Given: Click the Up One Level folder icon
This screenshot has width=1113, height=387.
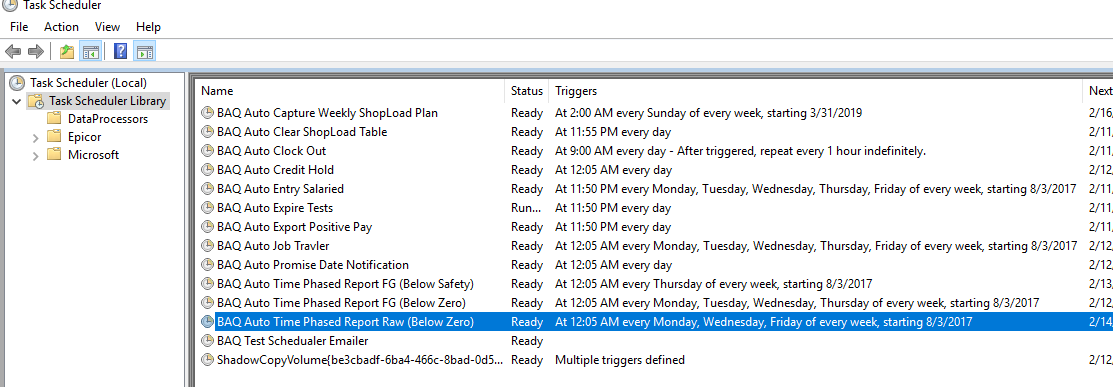Looking at the screenshot, I should [67, 51].
